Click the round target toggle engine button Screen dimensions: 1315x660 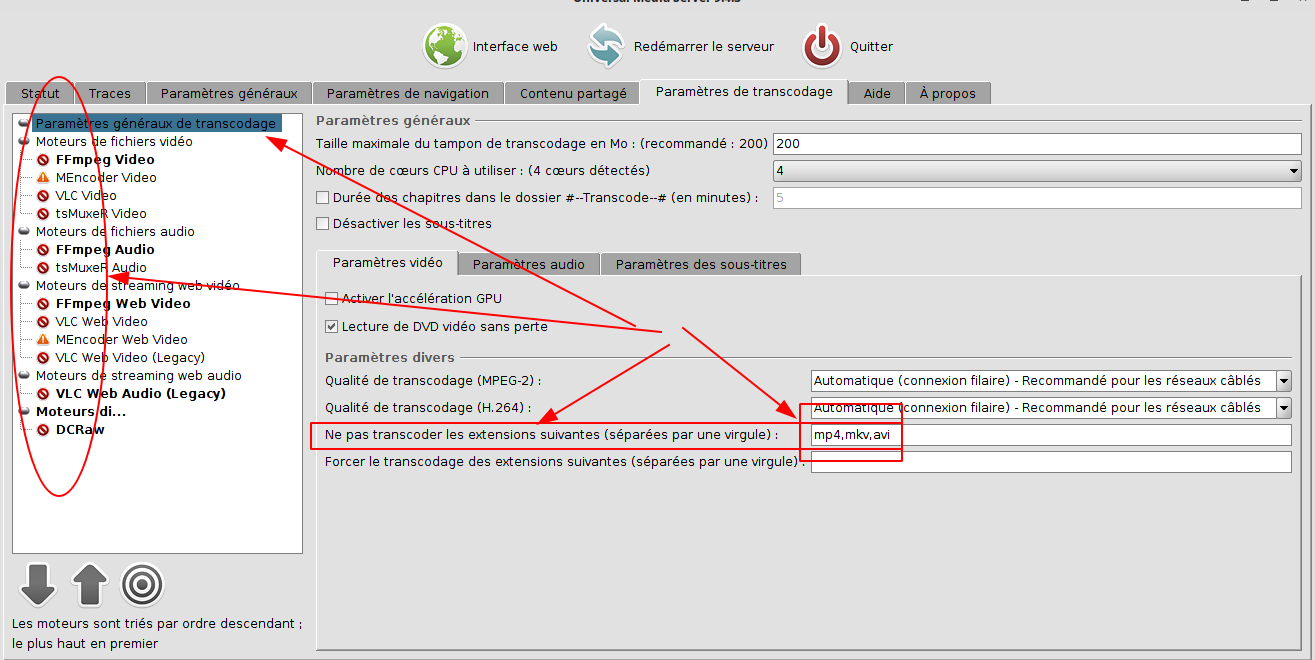pos(142,585)
